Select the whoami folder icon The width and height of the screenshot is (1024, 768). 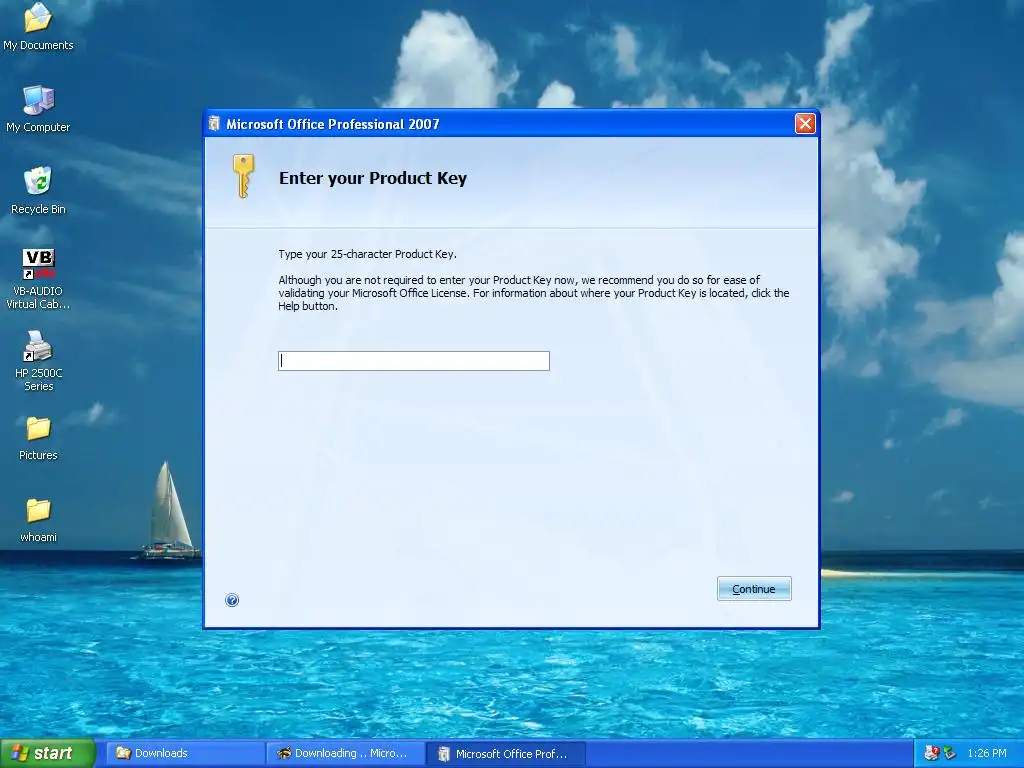click(x=38, y=520)
